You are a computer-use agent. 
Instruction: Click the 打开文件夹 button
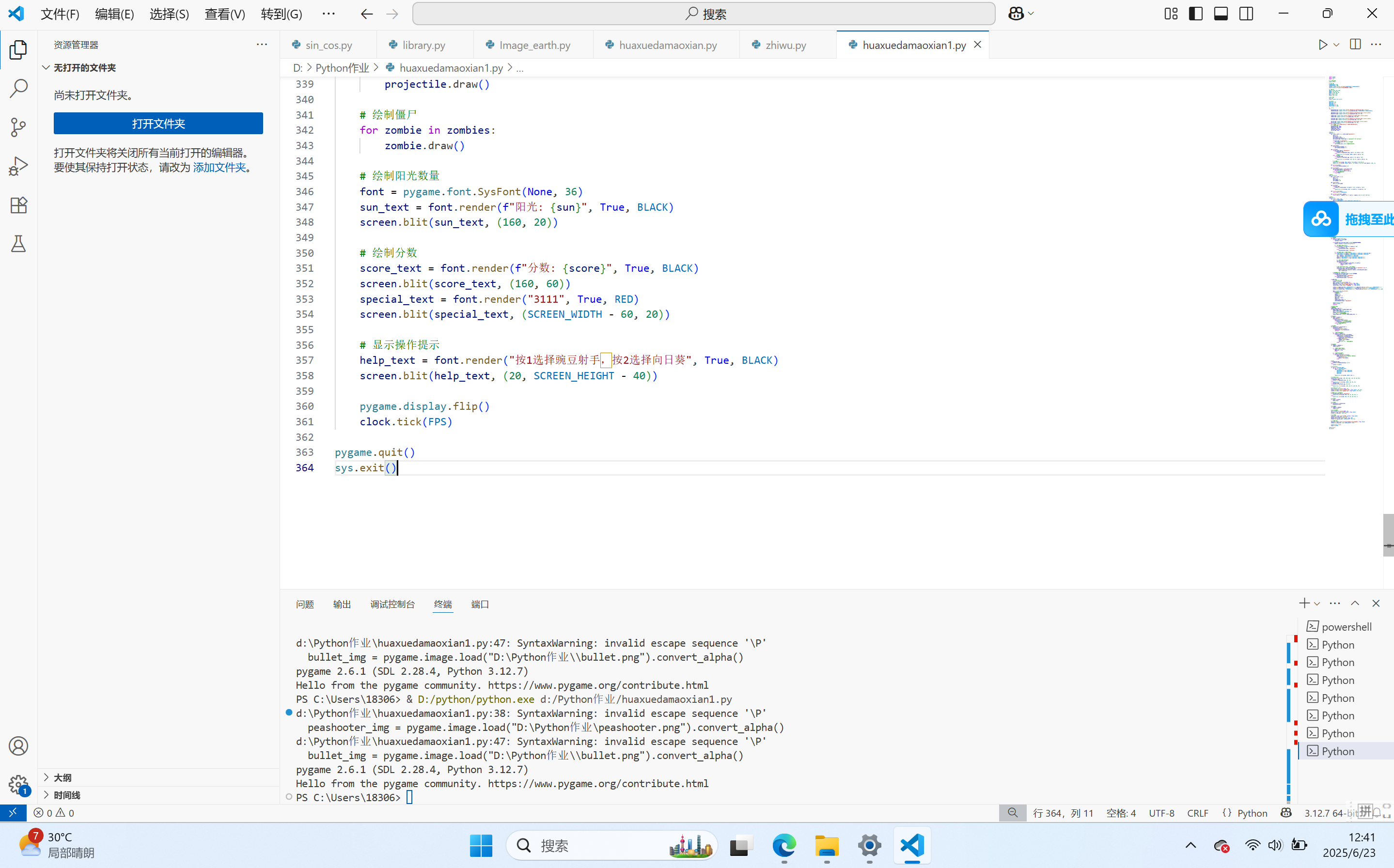point(158,124)
